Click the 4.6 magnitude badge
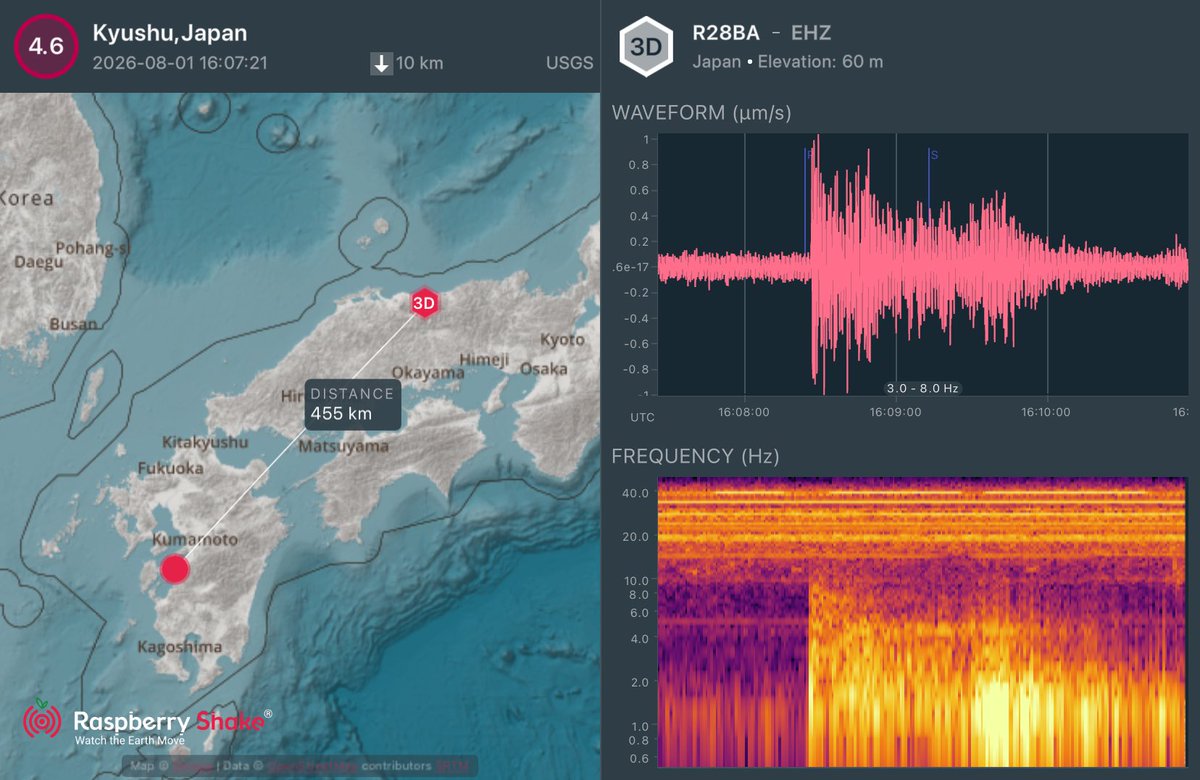Viewport: 1200px width, 780px height. 45,46
